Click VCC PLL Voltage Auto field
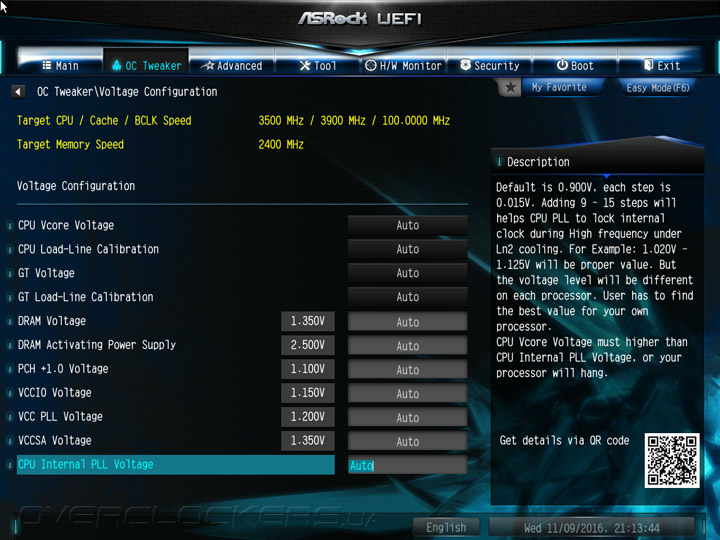720x540 pixels. click(x=407, y=417)
